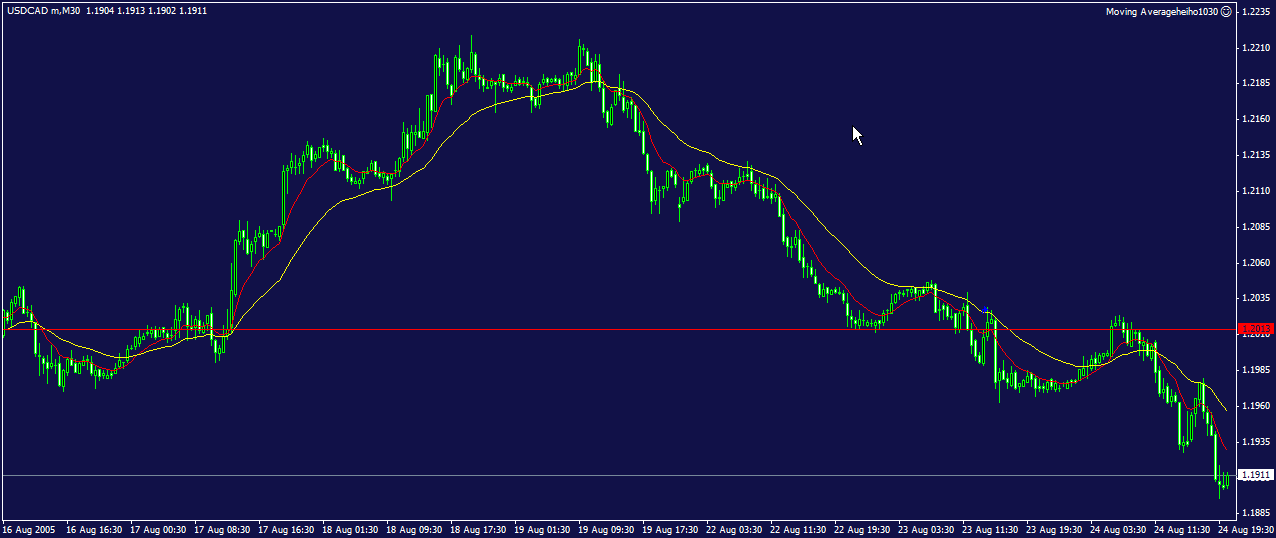Click the 17 Aug 16:30 time label
Image resolution: width=1276 pixels, height=538 pixels.
(x=286, y=528)
